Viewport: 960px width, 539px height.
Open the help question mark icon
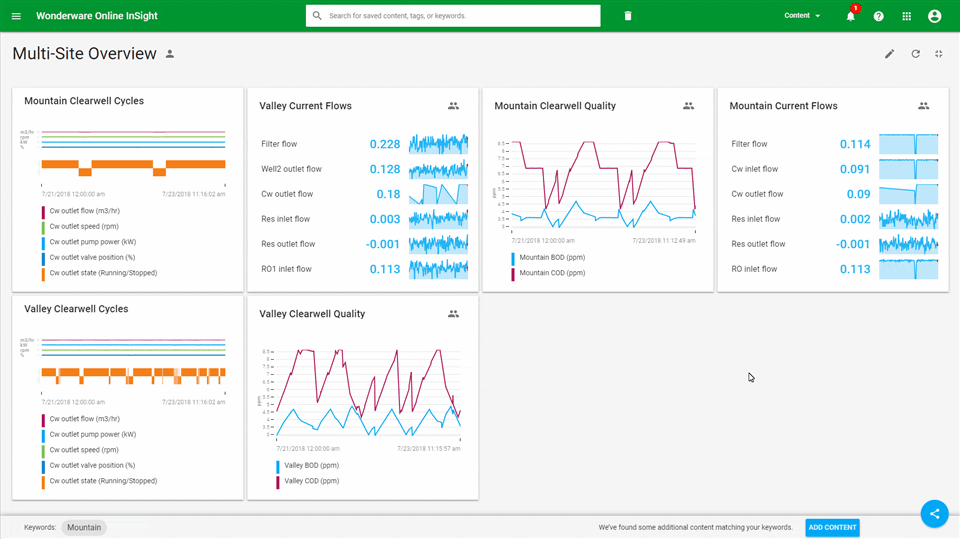879,16
